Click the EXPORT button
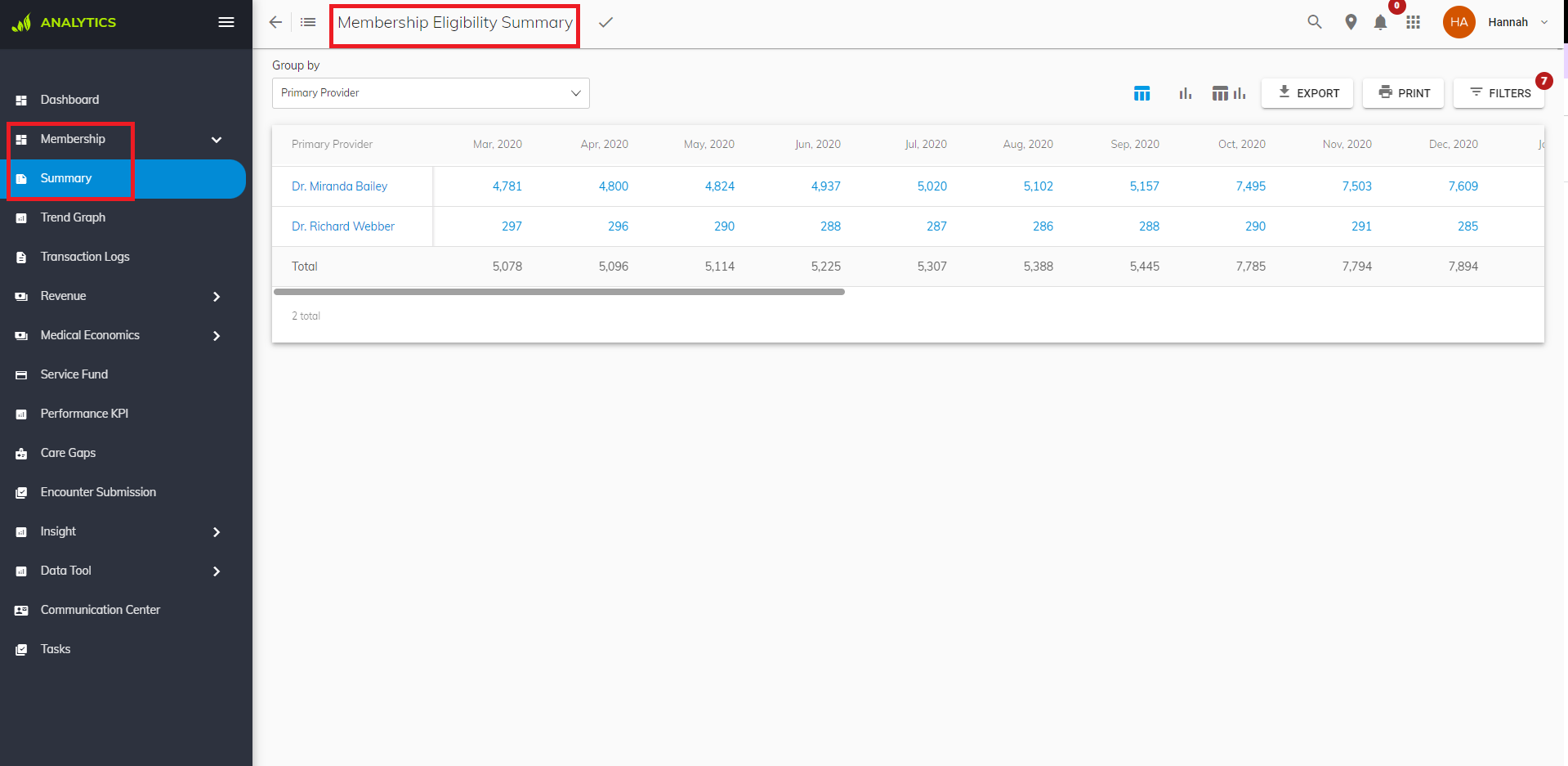1568x766 pixels. point(1307,93)
